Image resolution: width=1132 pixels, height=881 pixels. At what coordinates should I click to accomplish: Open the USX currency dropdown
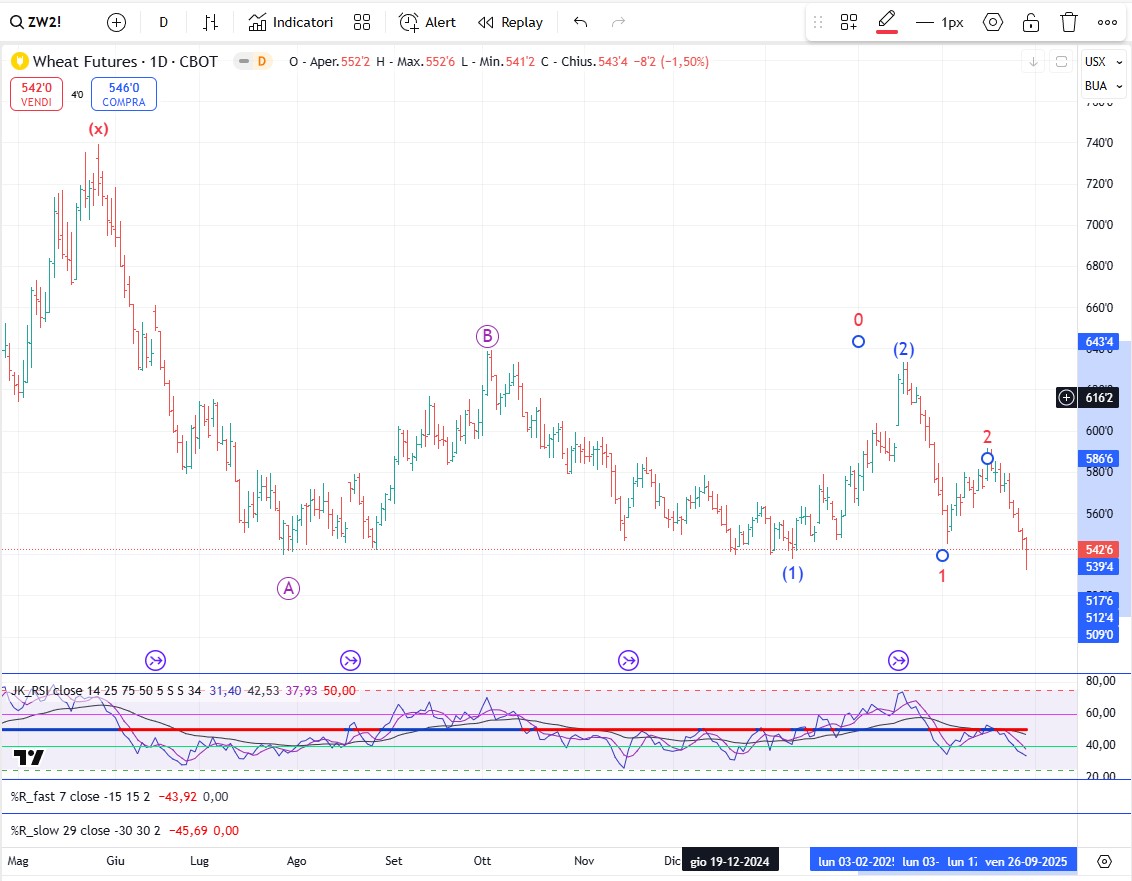click(x=1103, y=61)
